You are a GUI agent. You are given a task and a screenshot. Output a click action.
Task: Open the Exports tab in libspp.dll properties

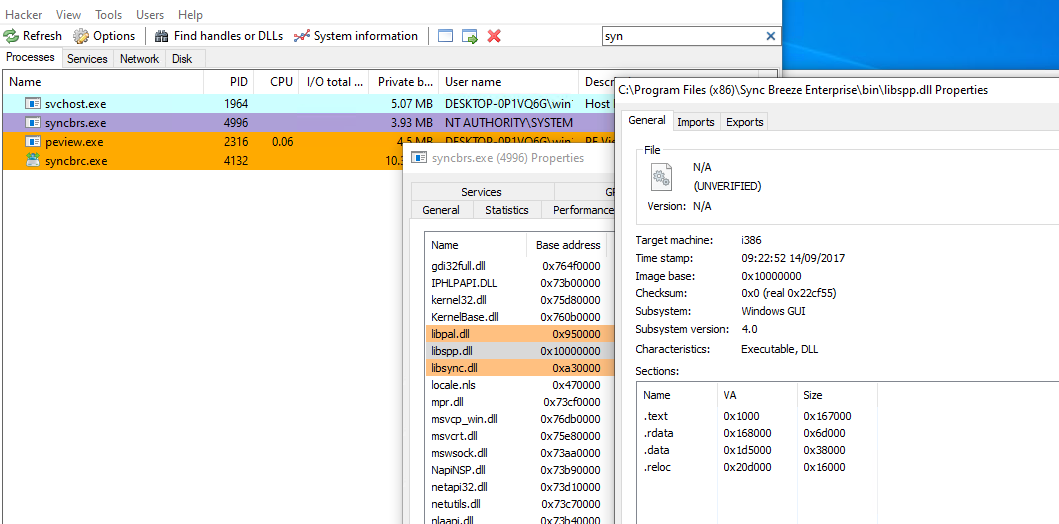tap(744, 122)
